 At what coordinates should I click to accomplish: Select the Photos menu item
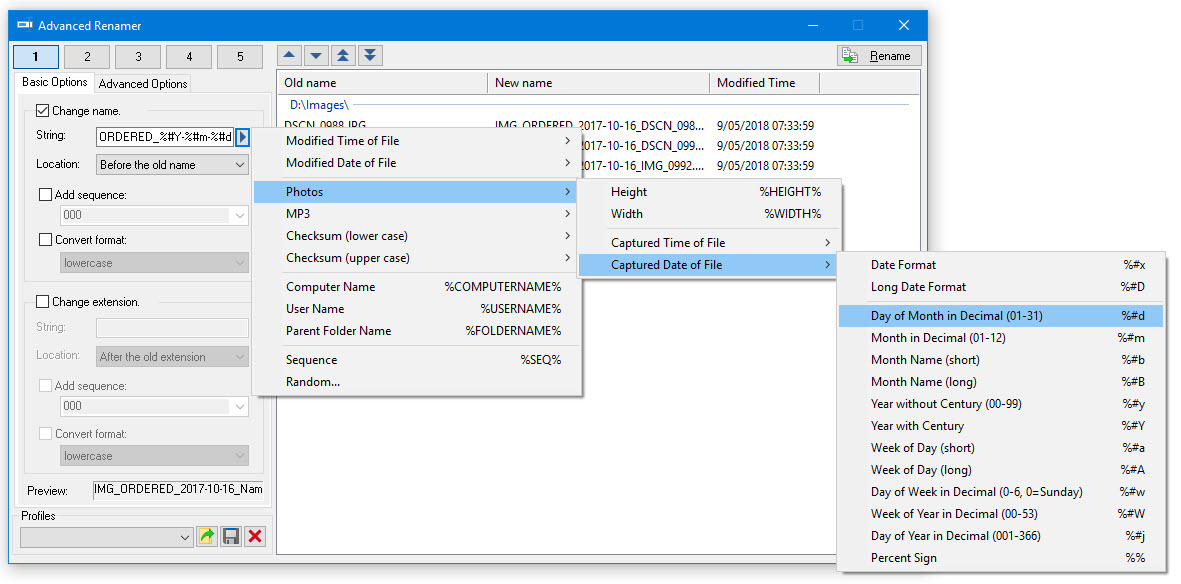(417, 192)
